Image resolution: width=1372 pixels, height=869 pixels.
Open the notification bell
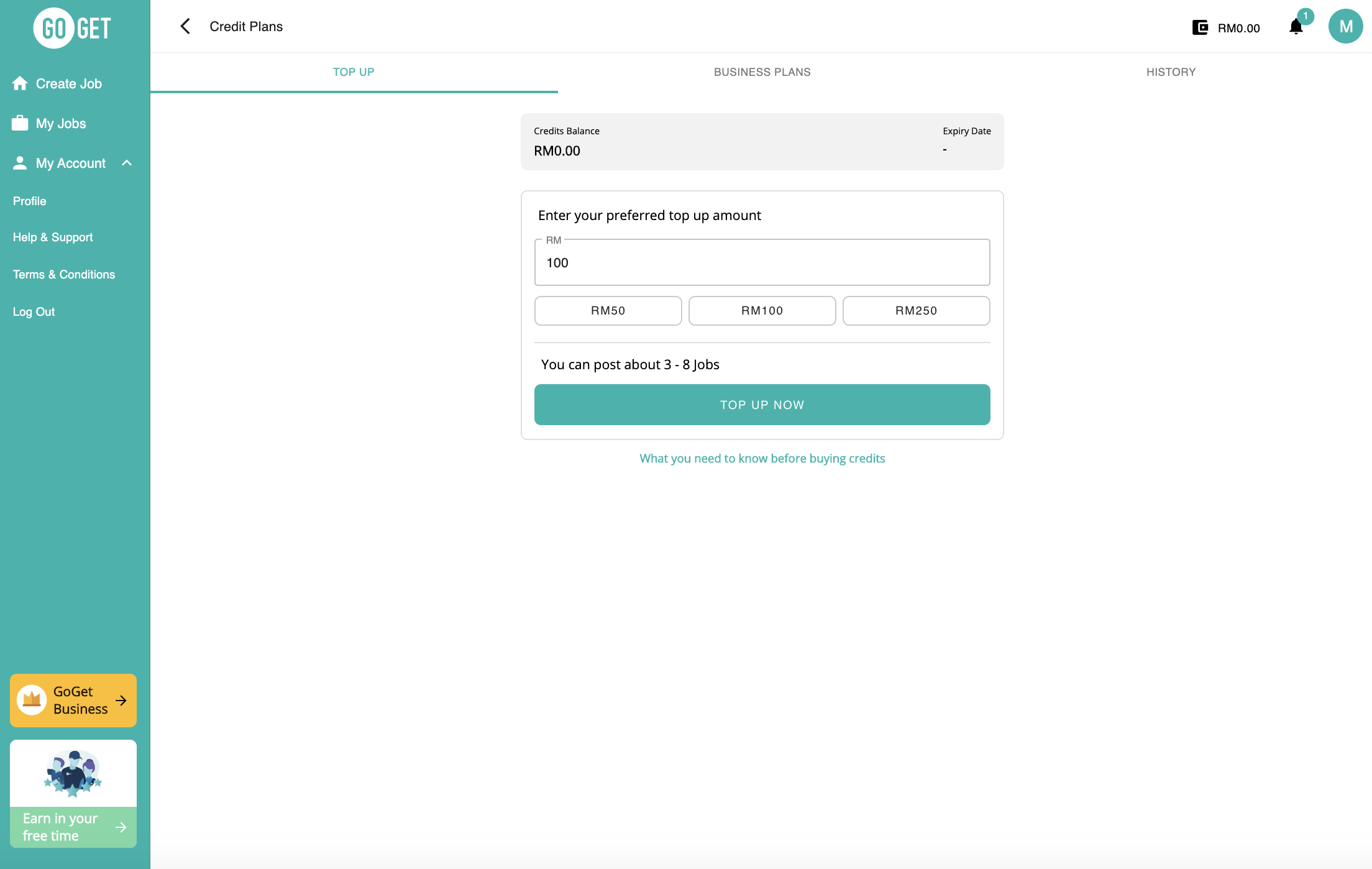coord(1296,27)
